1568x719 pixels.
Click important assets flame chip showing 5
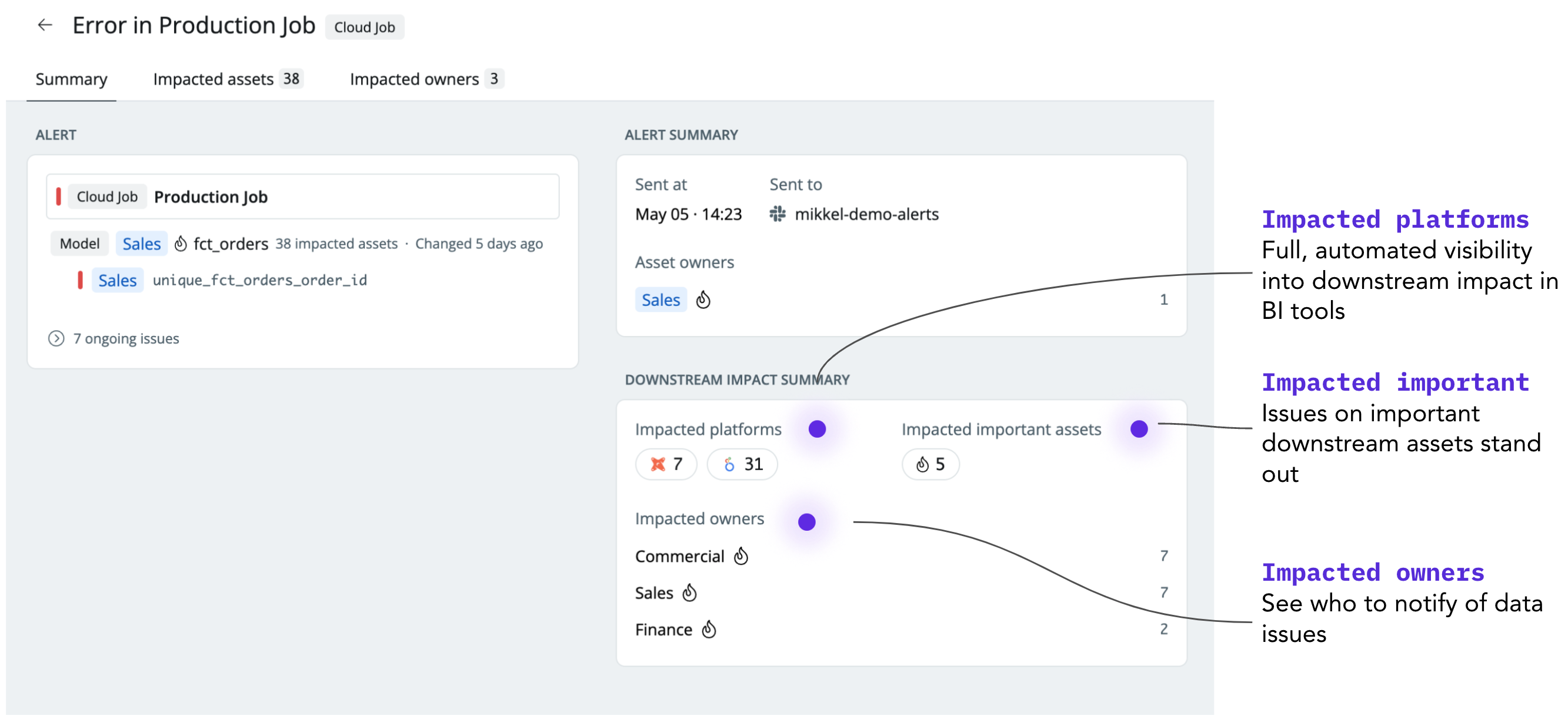click(930, 464)
